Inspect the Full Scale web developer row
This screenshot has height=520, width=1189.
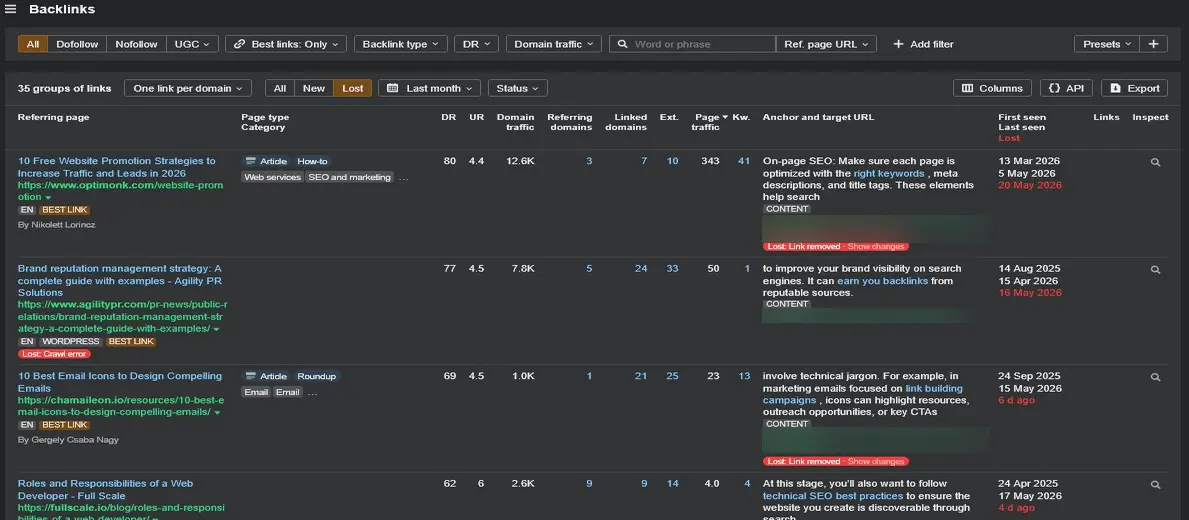coord(1155,484)
